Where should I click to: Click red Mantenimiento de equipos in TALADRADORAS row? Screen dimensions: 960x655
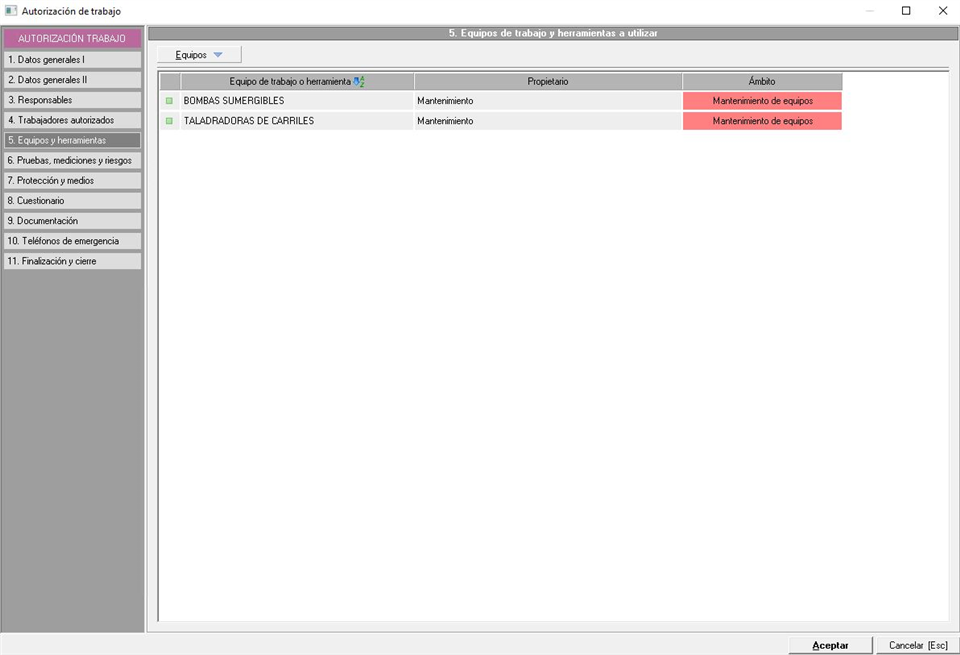point(762,121)
